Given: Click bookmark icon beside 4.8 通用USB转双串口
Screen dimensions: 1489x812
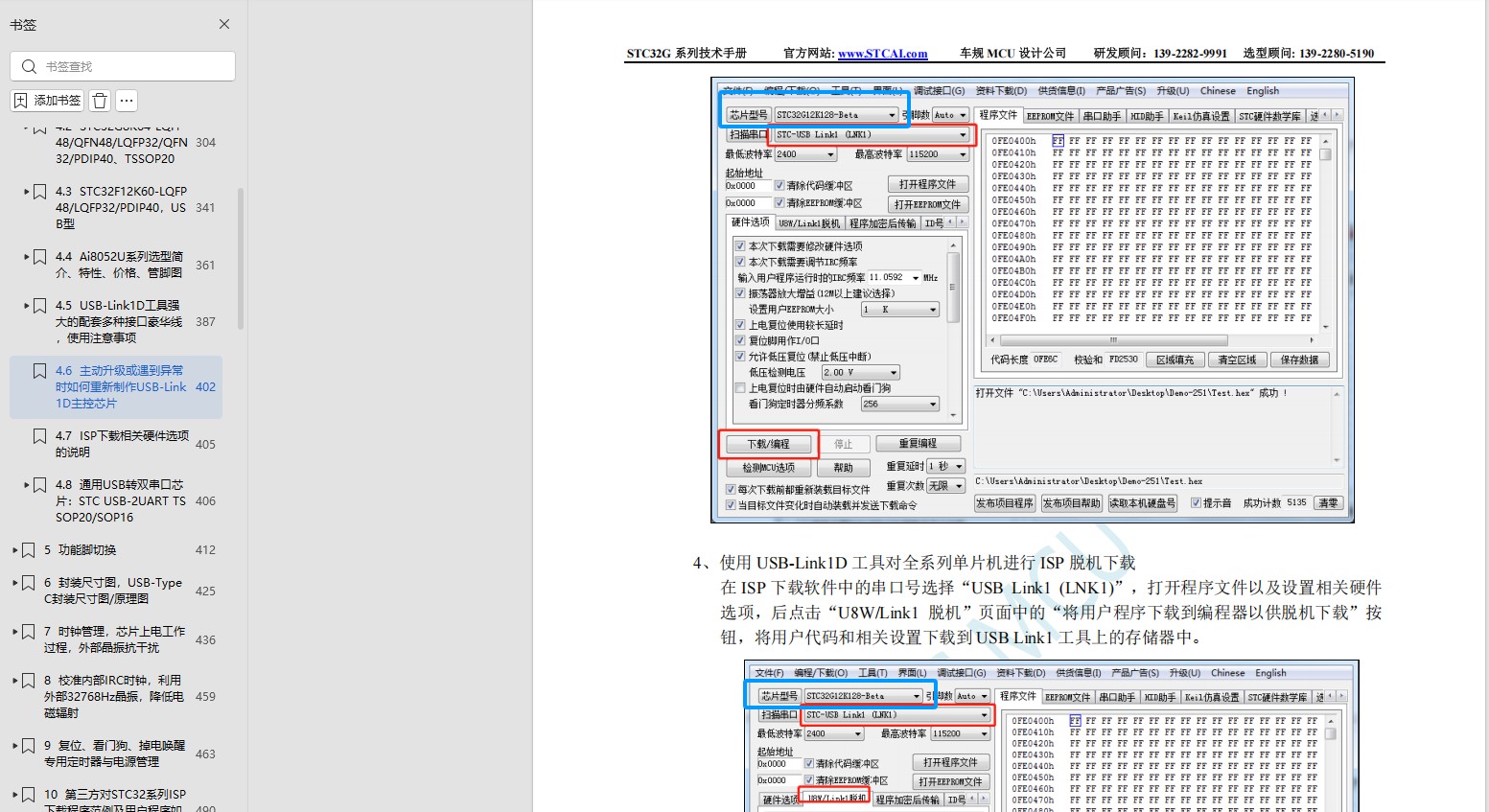Looking at the screenshot, I should tap(39, 485).
